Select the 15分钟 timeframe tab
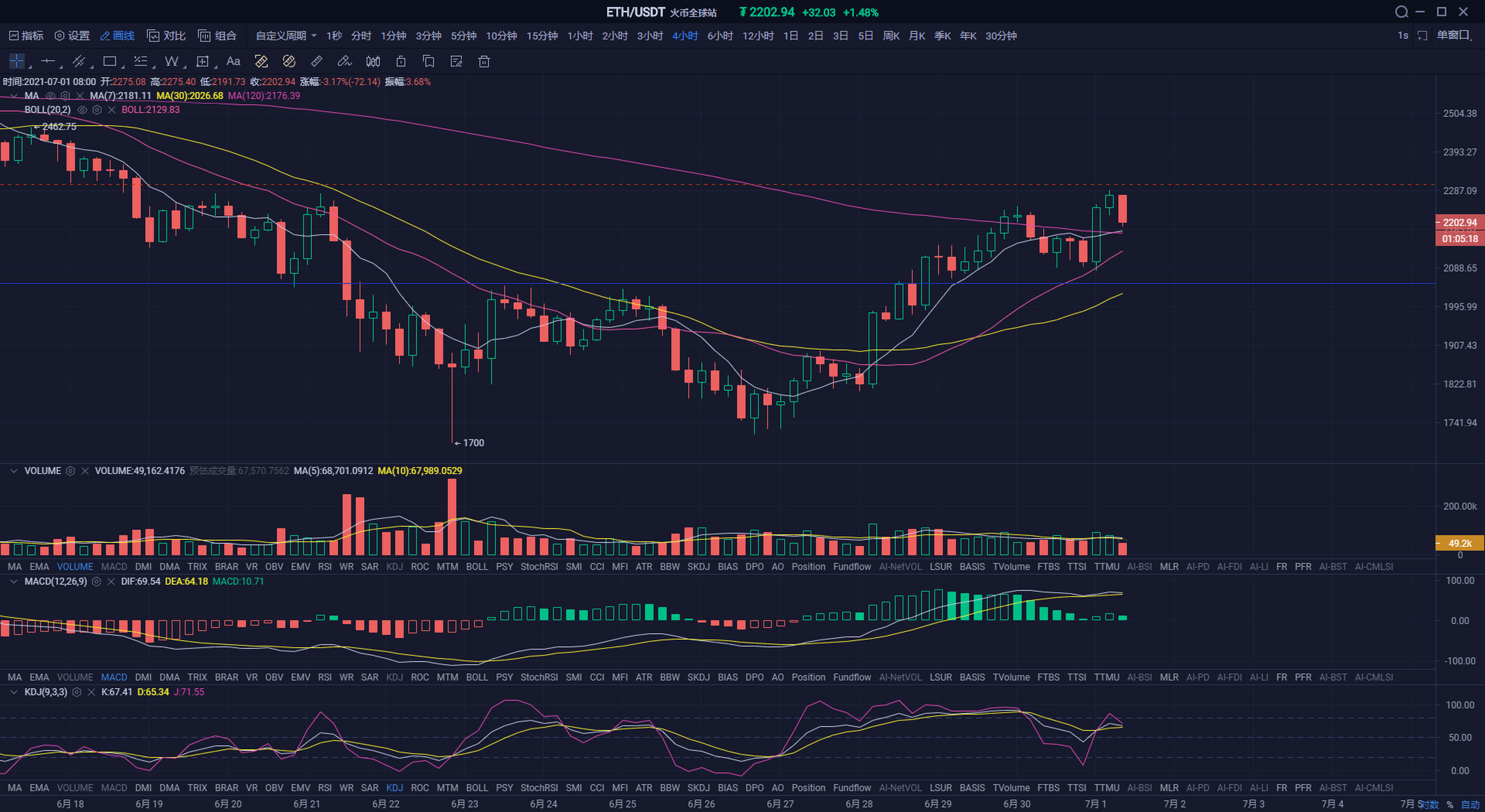Viewport: 1485px width, 812px height. point(542,36)
